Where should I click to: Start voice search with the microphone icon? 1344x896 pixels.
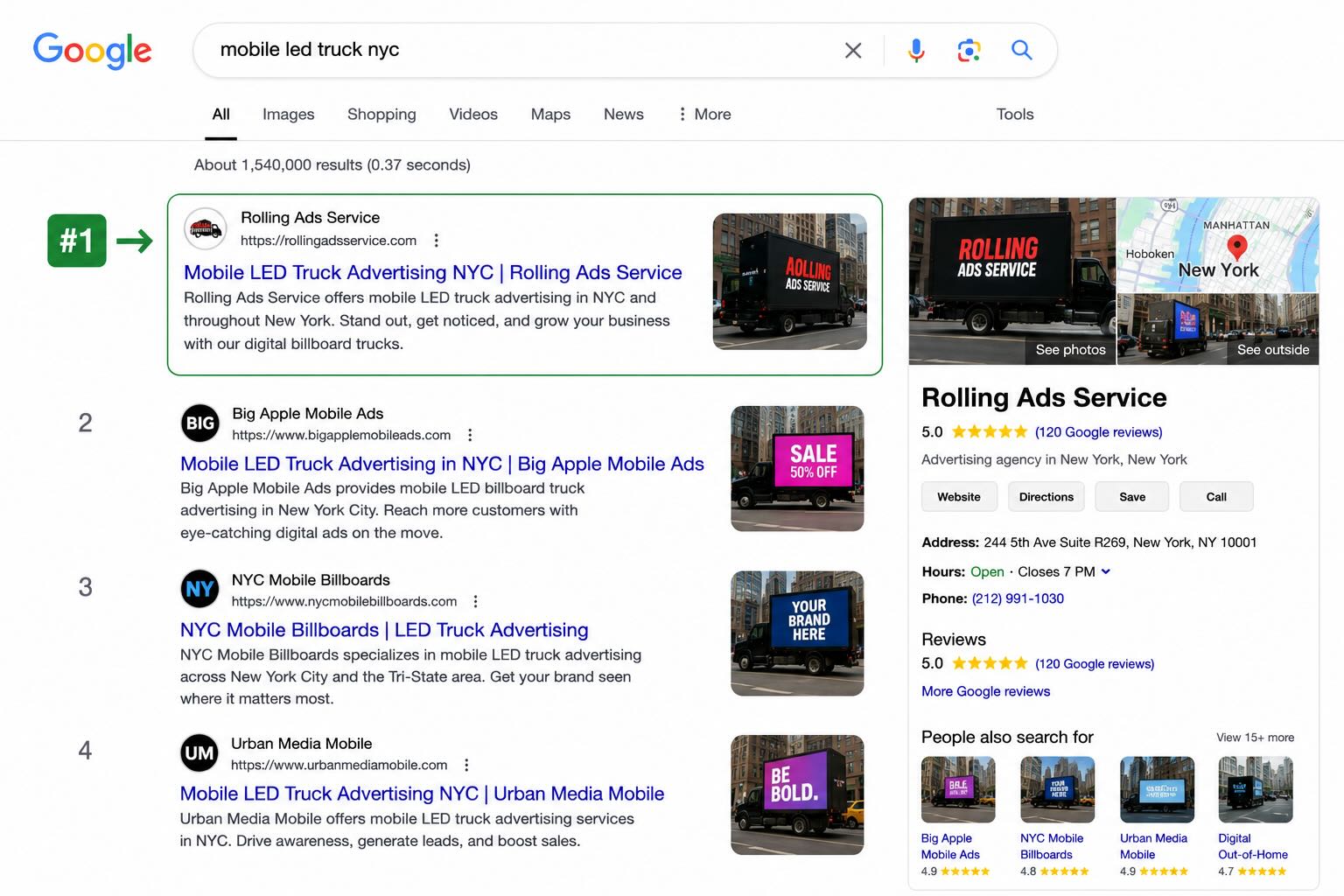pyautogui.click(x=916, y=51)
